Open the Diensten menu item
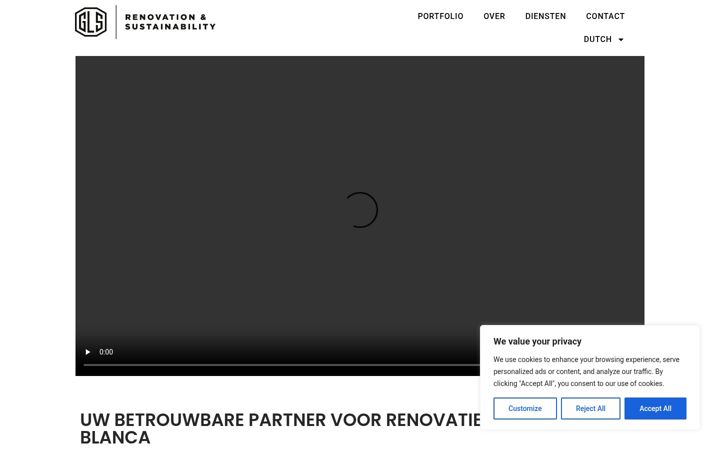Viewport: 720px width, 450px height. (x=546, y=16)
